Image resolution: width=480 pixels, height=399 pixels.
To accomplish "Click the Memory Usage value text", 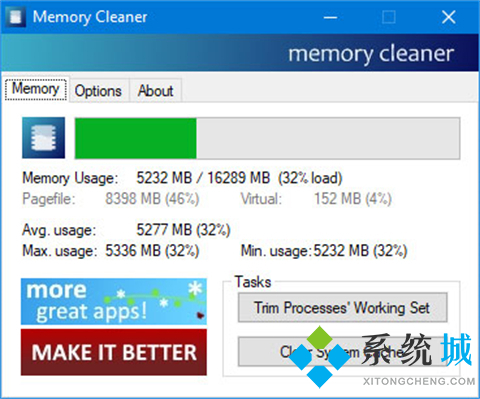I will click(239, 178).
